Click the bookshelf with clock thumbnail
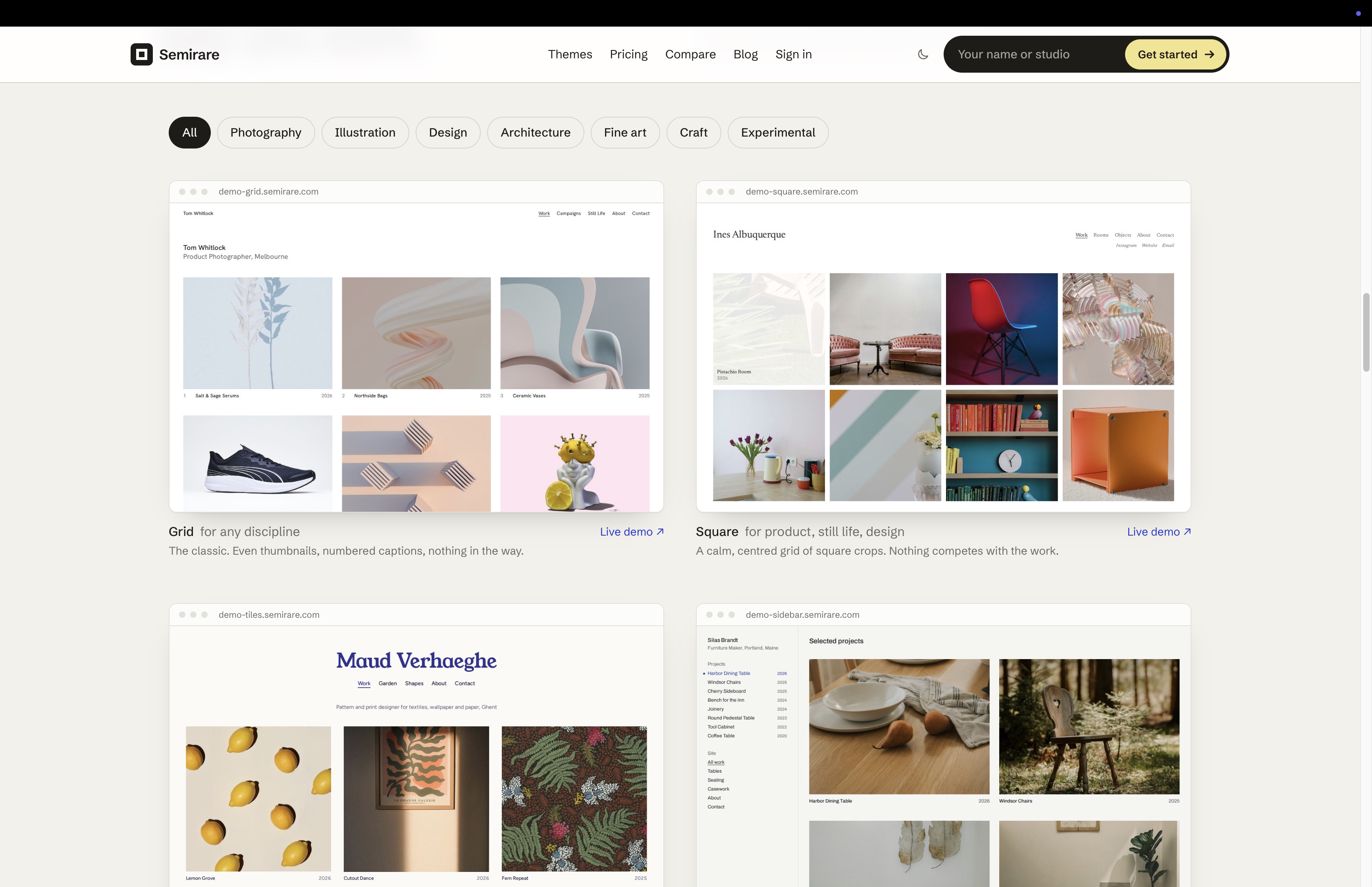 [1002, 445]
